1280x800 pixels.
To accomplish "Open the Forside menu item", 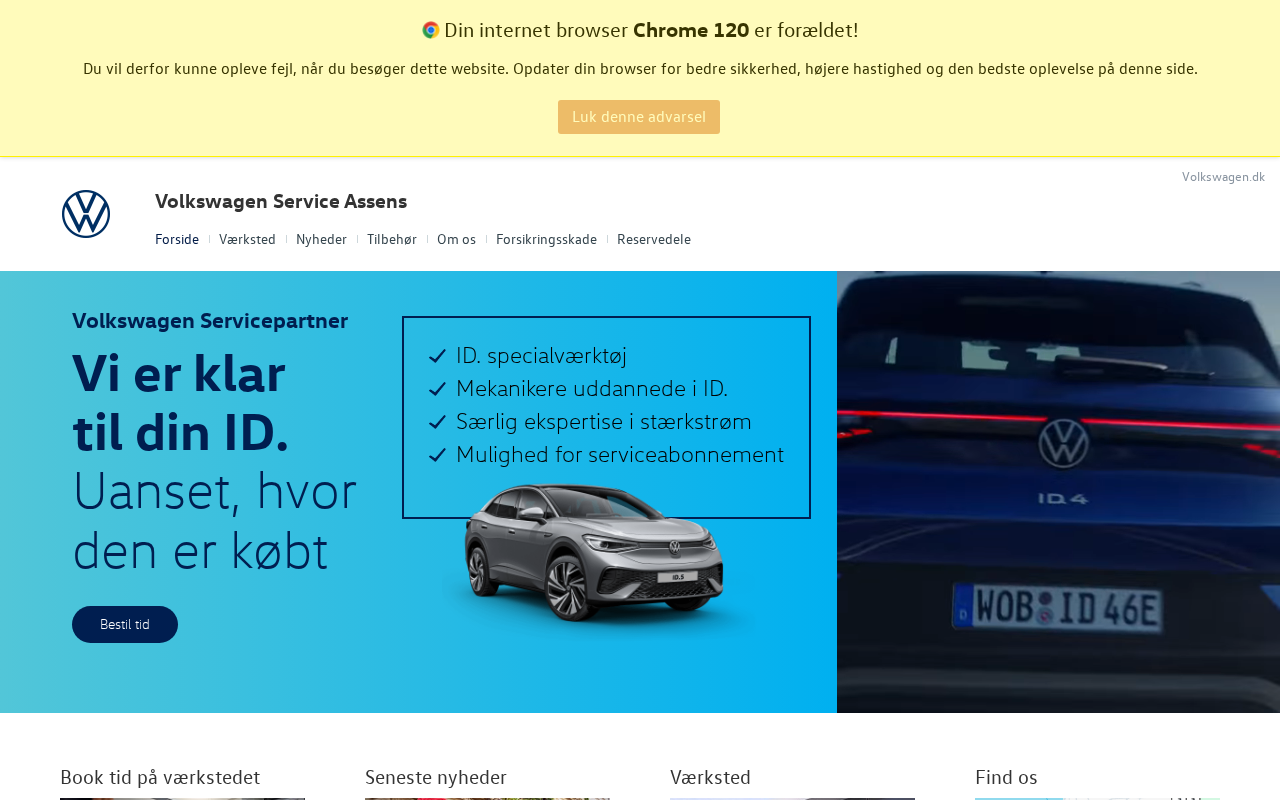I will pyautogui.click(x=177, y=239).
